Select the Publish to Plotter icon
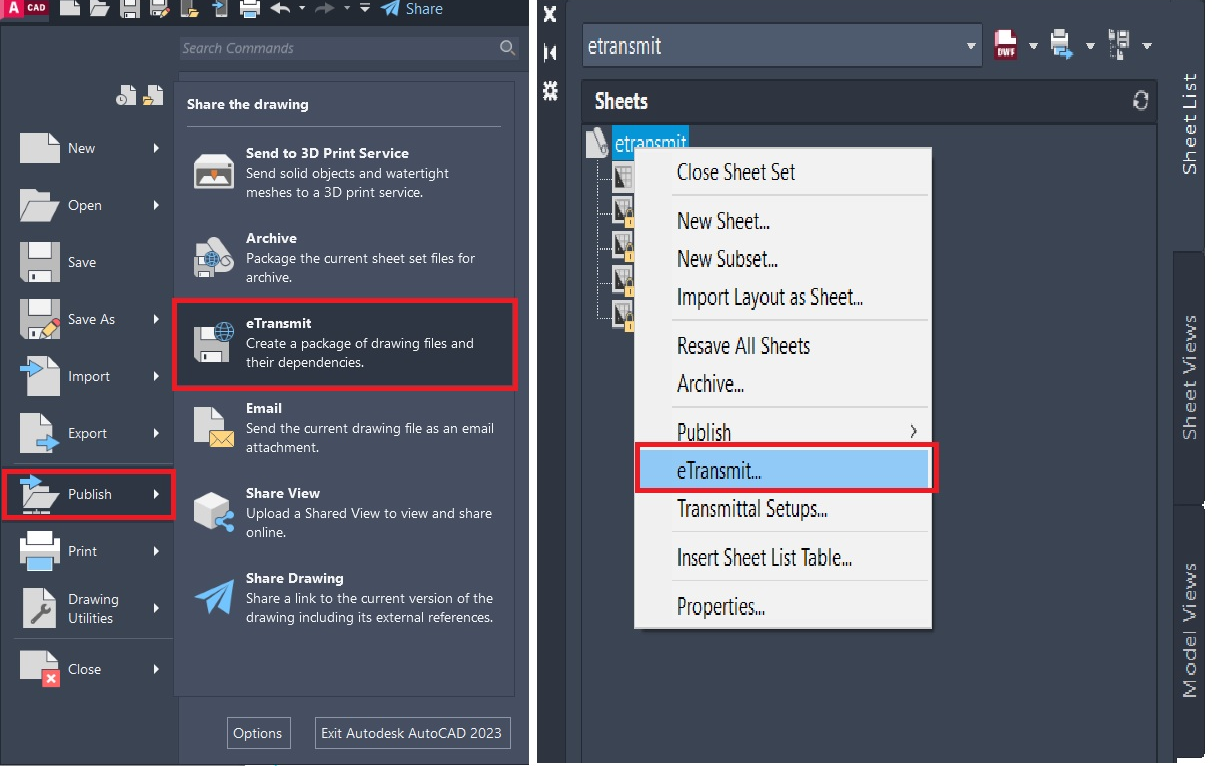1217x766 pixels. (1060, 44)
